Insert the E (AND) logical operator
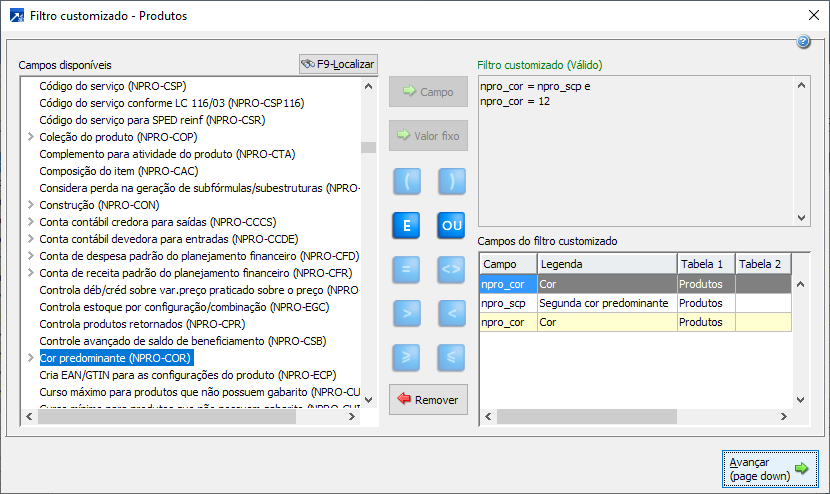This screenshot has height=494, width=830. (x=407, y=226)
